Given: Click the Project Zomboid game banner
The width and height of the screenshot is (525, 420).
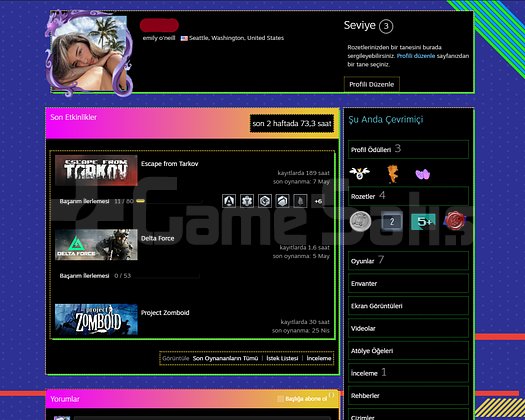Looking at the screenshot, I should pos(96,320).
